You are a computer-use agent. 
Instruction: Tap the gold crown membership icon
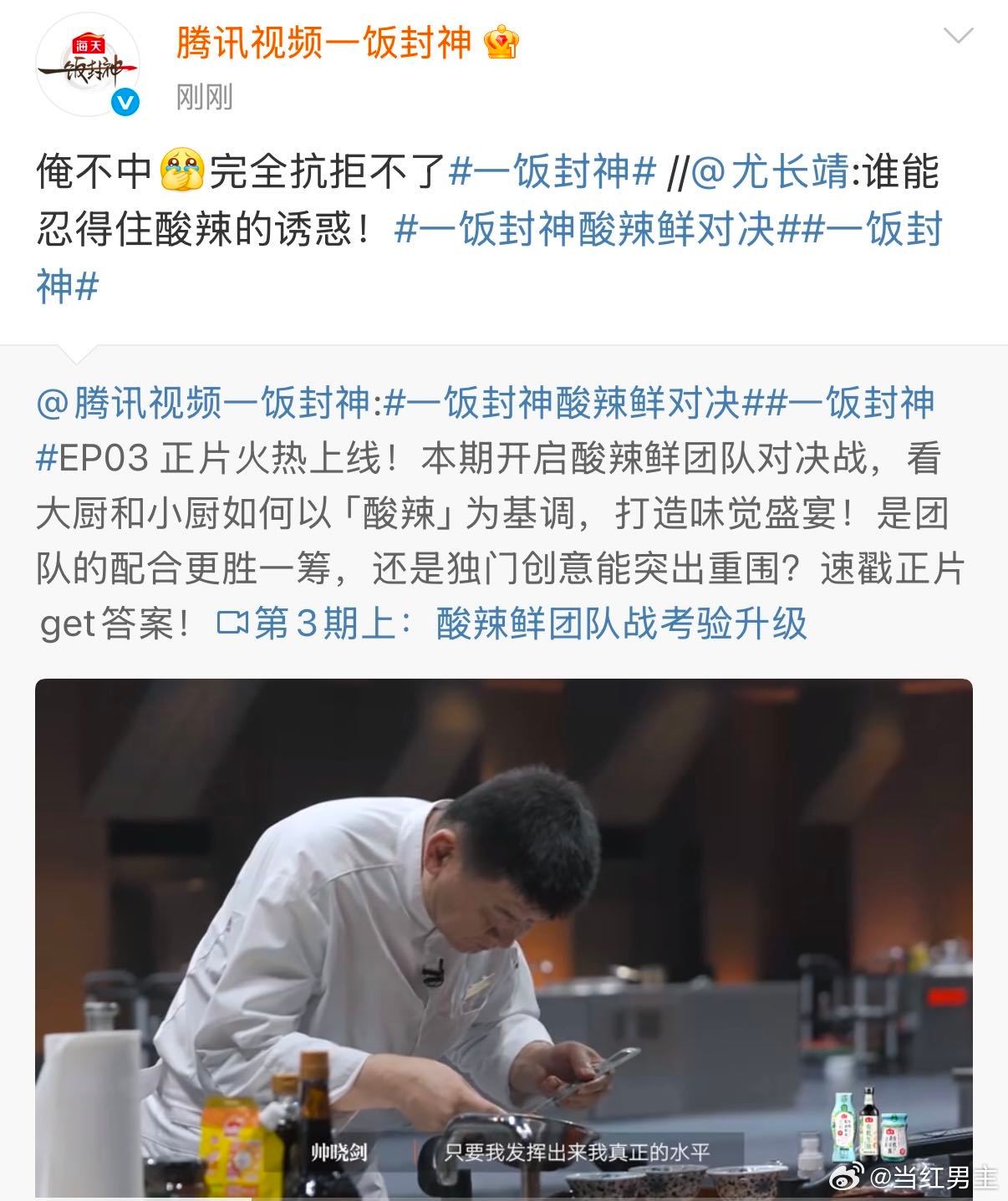coord(502,43)
